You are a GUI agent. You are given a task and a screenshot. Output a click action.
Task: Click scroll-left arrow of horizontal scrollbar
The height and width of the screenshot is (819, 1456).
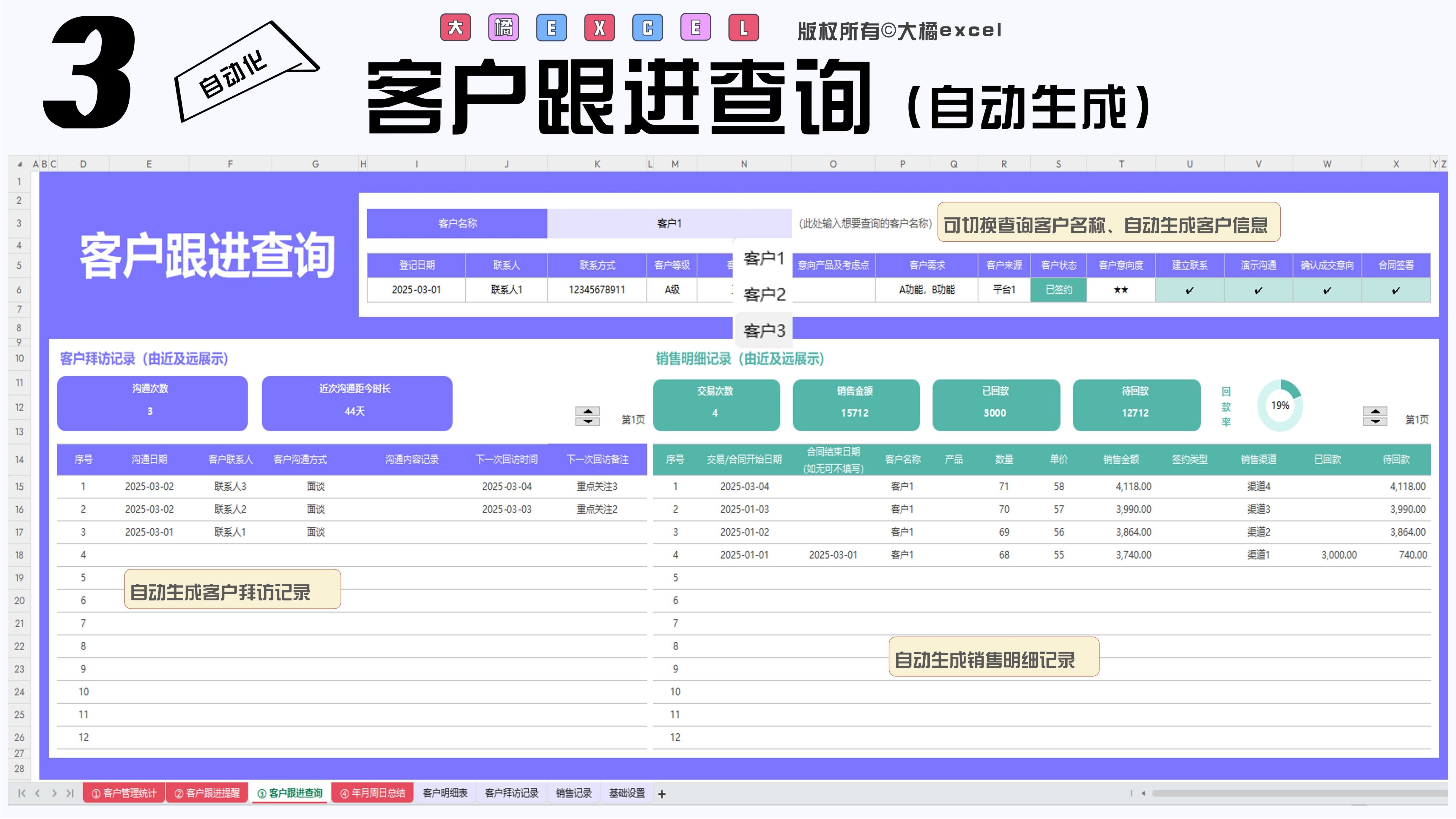click(x=1143, y=793)
